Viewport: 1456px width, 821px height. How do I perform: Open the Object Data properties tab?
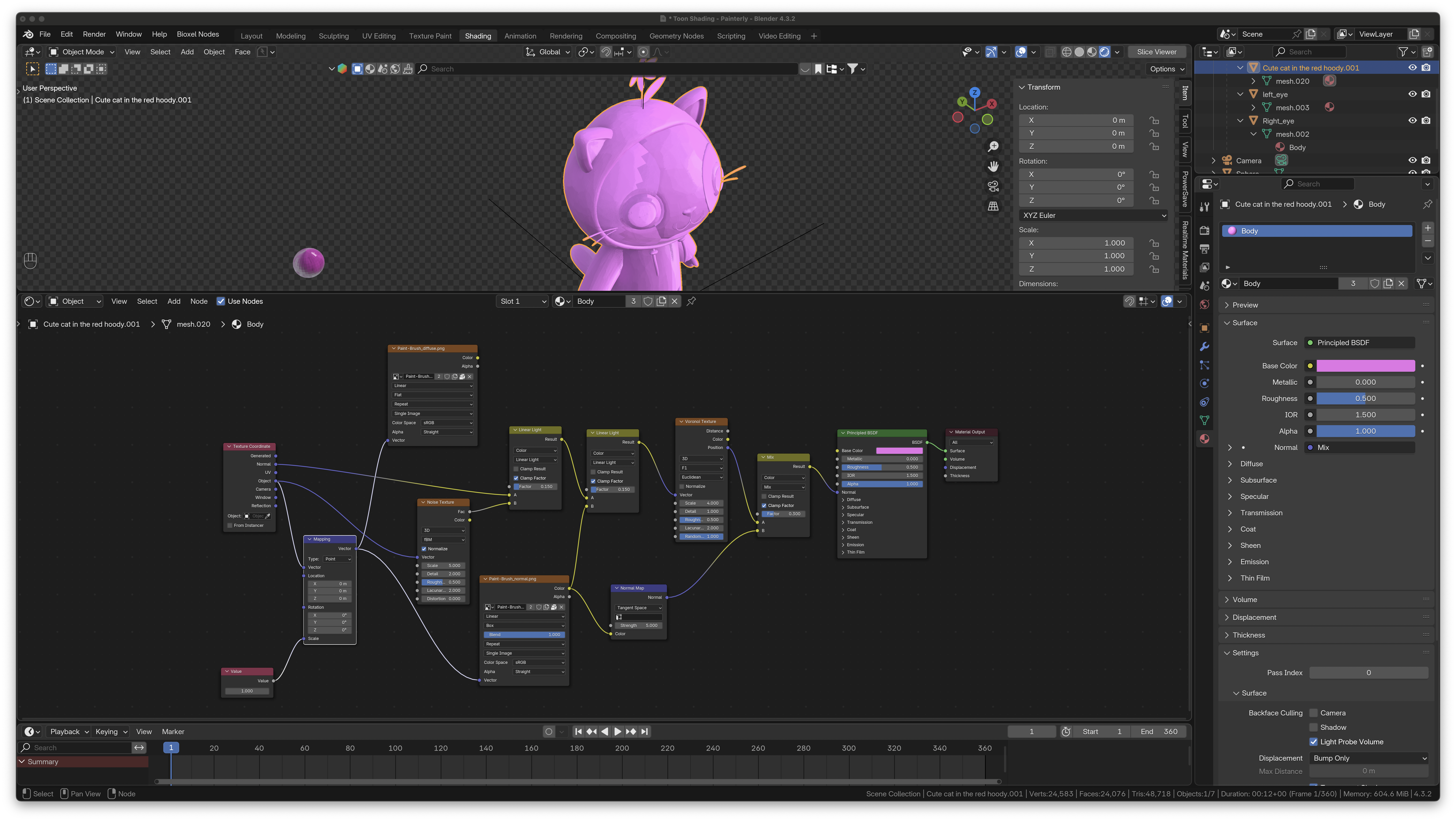(1204, 420)
